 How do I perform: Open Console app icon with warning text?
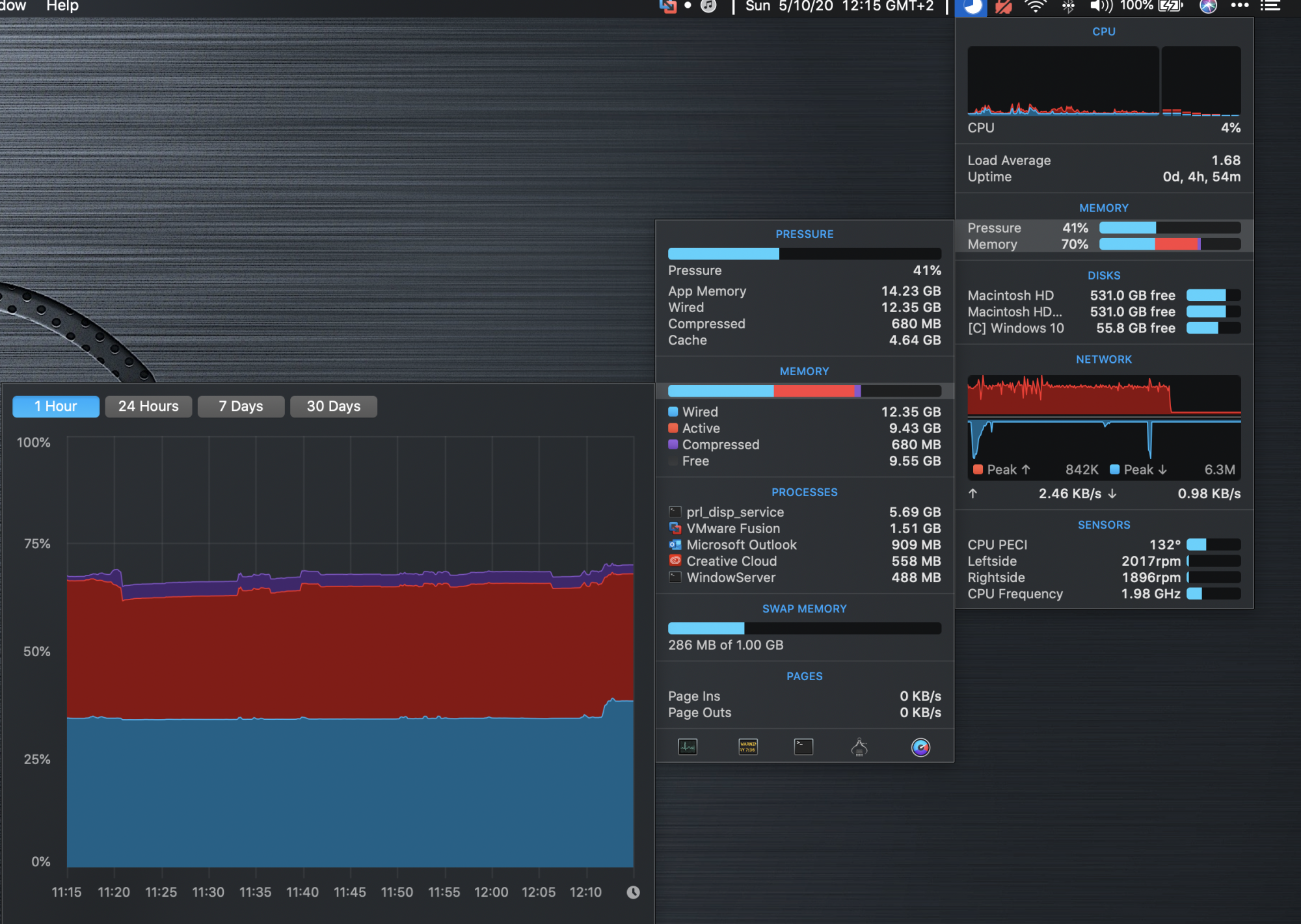(x=748, y=746)
